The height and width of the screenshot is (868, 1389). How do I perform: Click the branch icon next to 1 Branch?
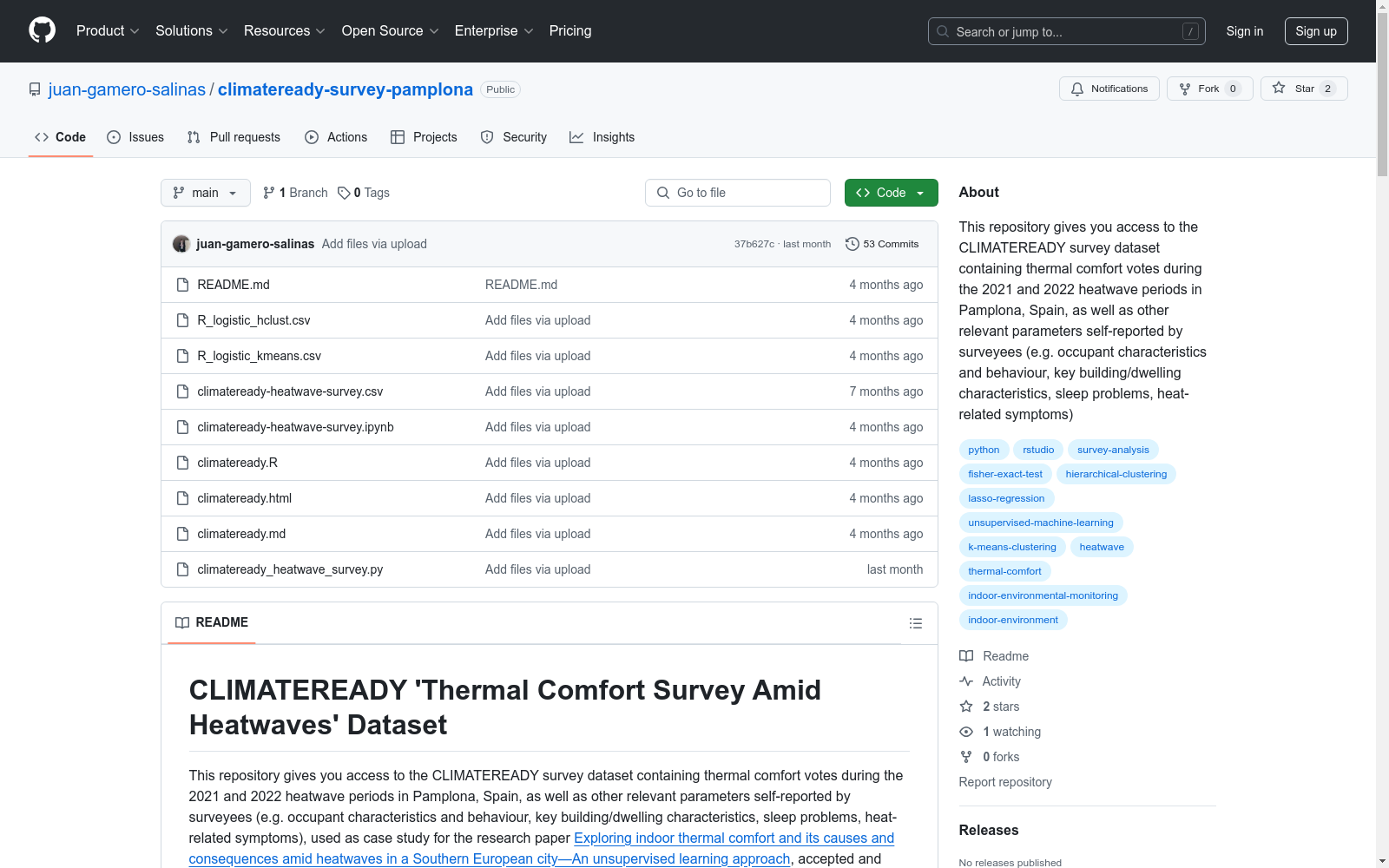[x=269, y=193]
